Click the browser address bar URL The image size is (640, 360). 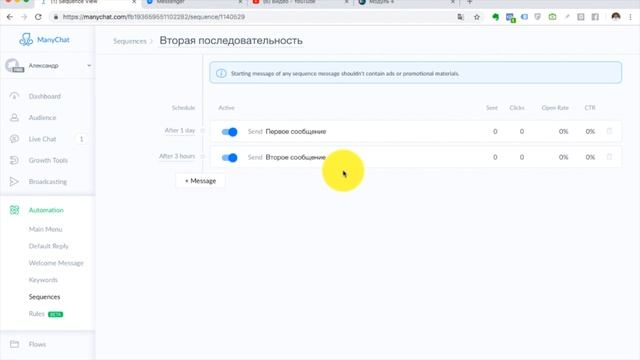tap(154, 17)
